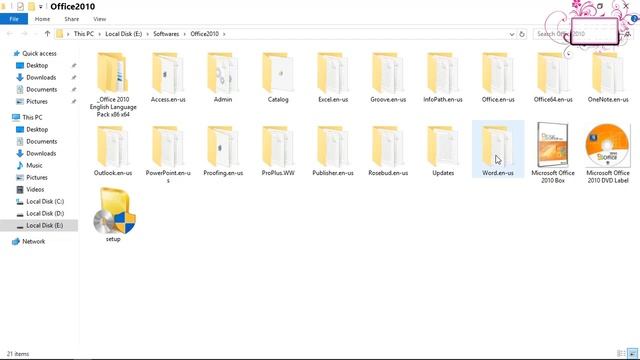
Task: Open pinned Documents under Quick access
Action: point(42,89)
